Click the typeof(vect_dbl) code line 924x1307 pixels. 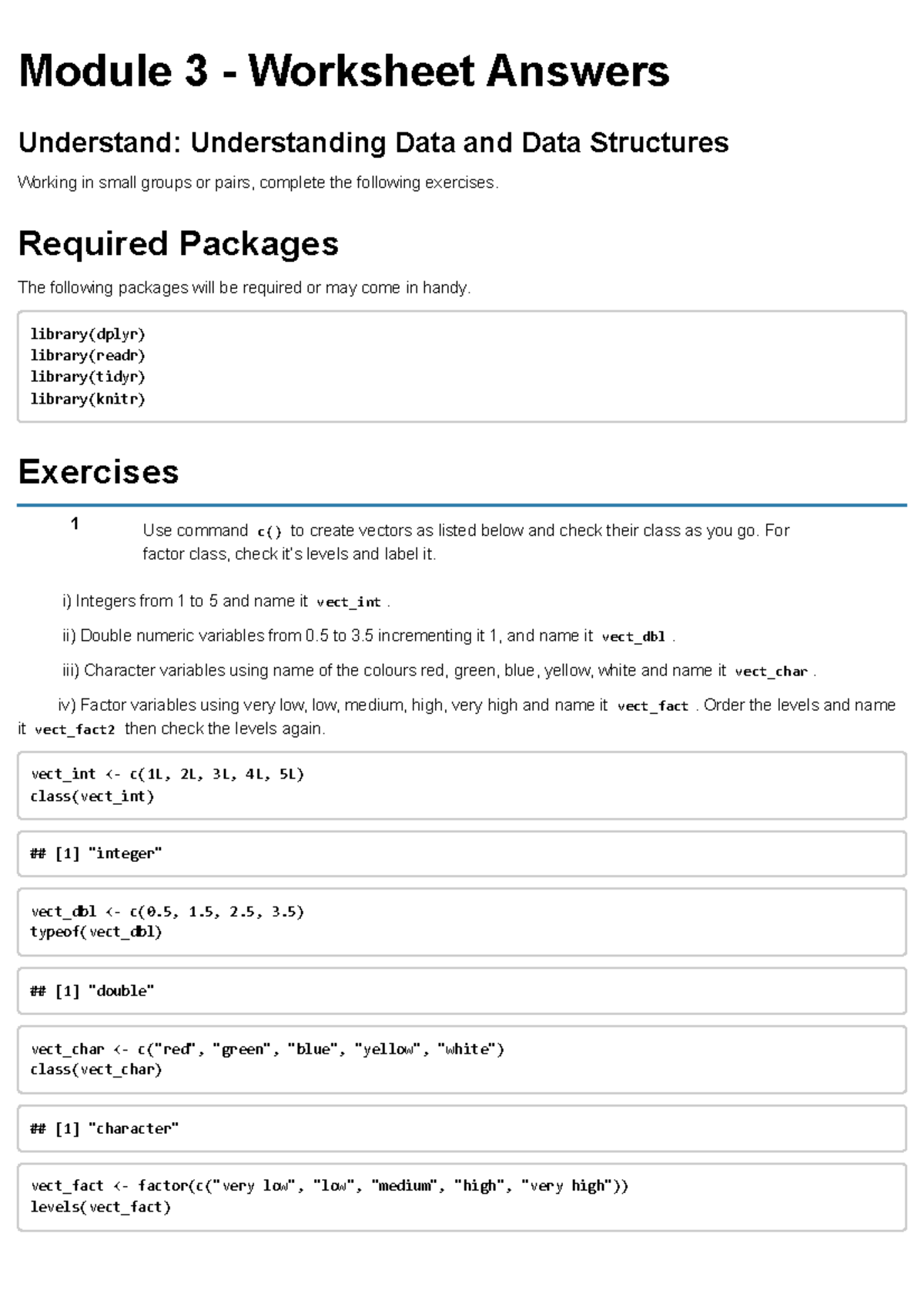click(x=96, y=932)
